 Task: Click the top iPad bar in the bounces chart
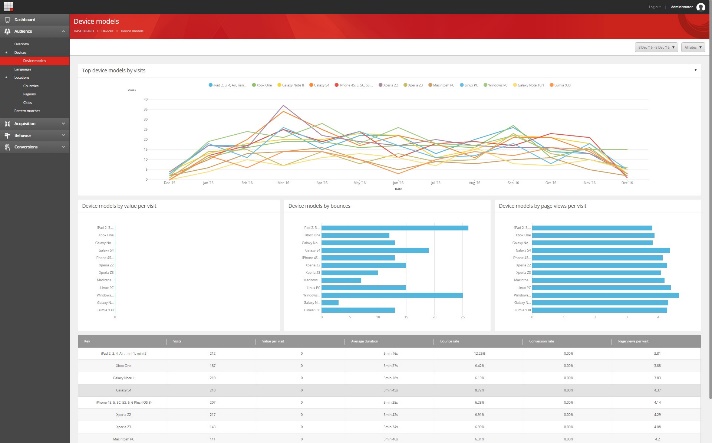pyautogui.click(x=395, y=228)
